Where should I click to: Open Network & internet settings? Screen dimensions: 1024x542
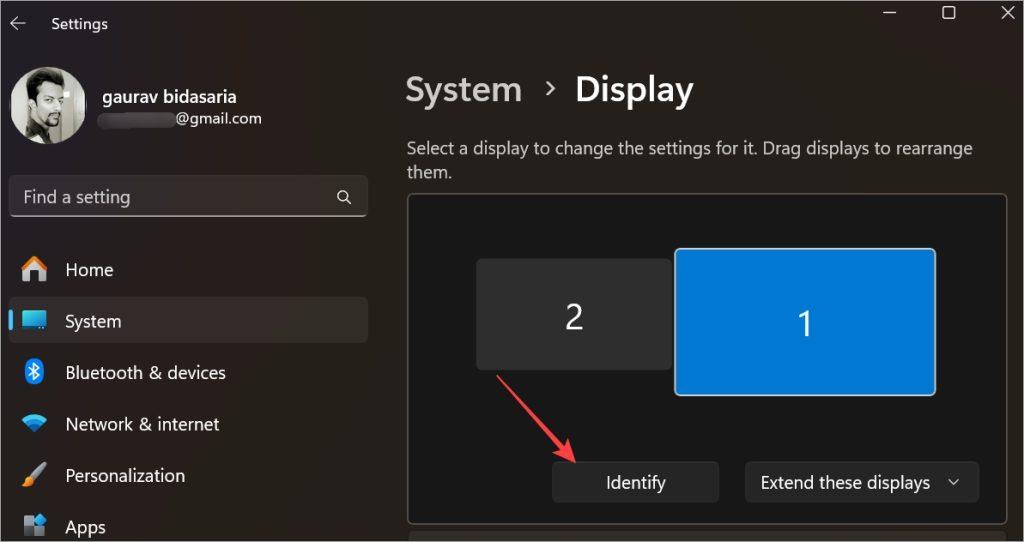[x=188, y=424]
